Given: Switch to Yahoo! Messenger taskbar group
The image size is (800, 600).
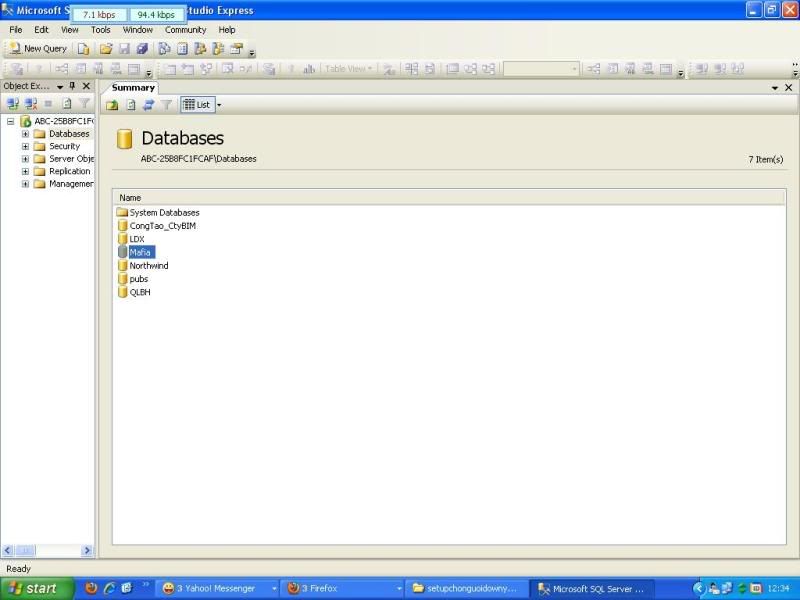Looking at the screenshot, I should (x=219, y=589).
